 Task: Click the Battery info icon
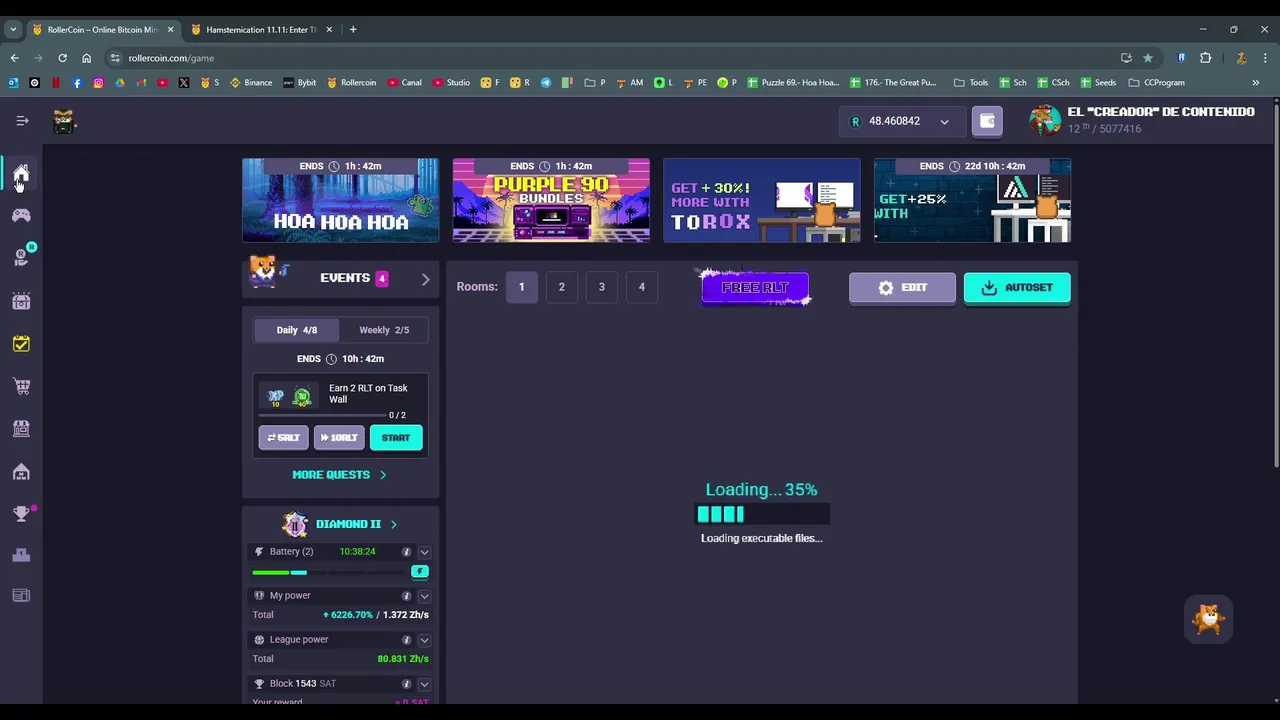[406, 552]
